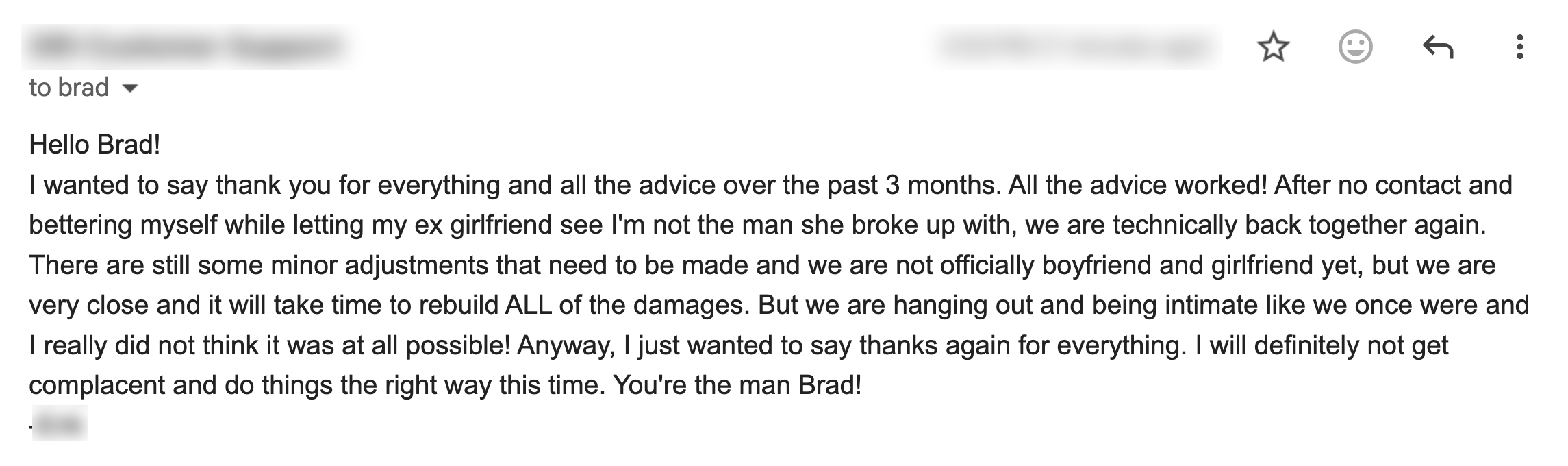Expand recipient details arrow beside "to brad"
Image resolution: width=1568 pixels, height=466 pixels.
pos(129,88)
